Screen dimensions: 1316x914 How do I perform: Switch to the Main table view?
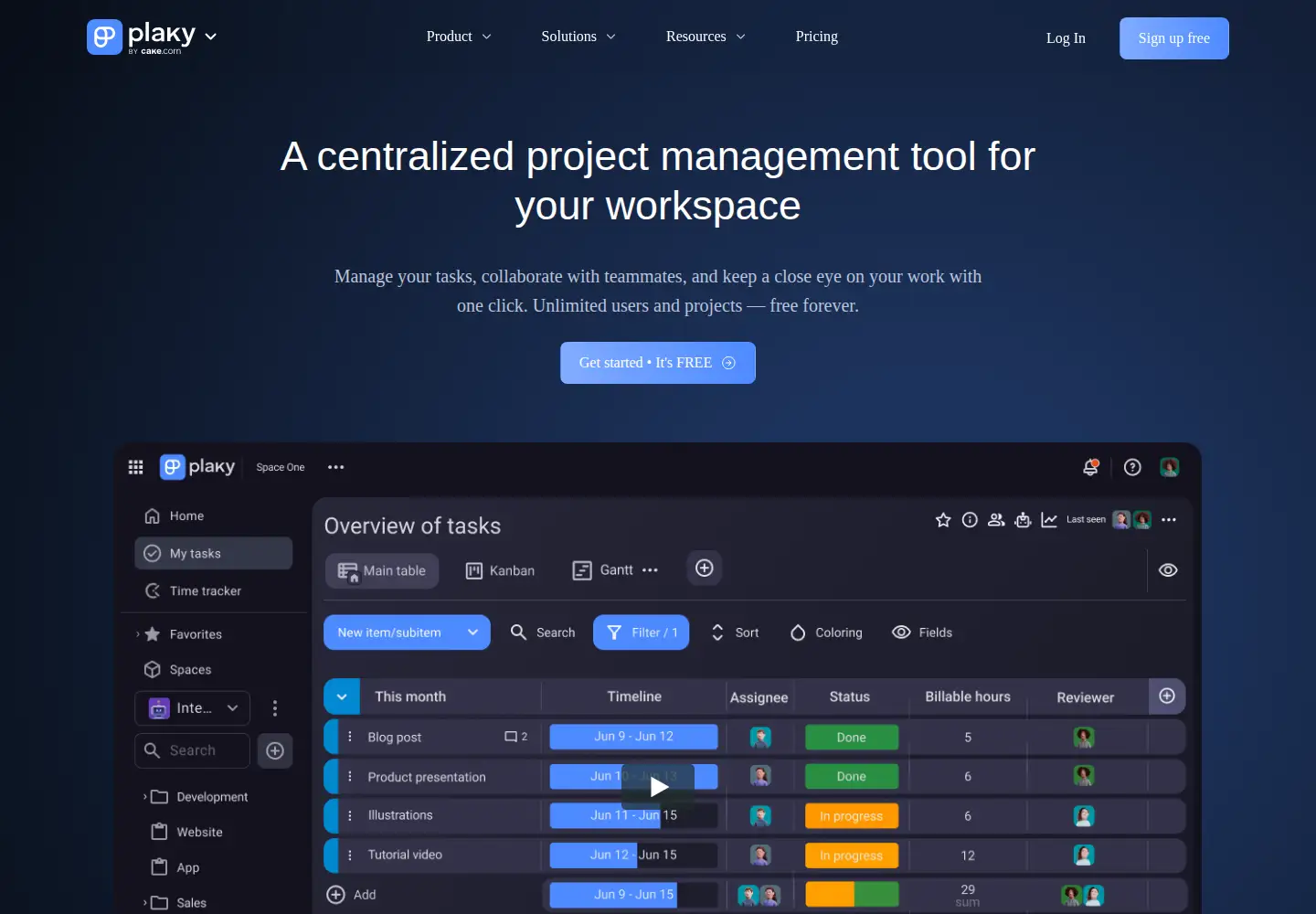382,571
